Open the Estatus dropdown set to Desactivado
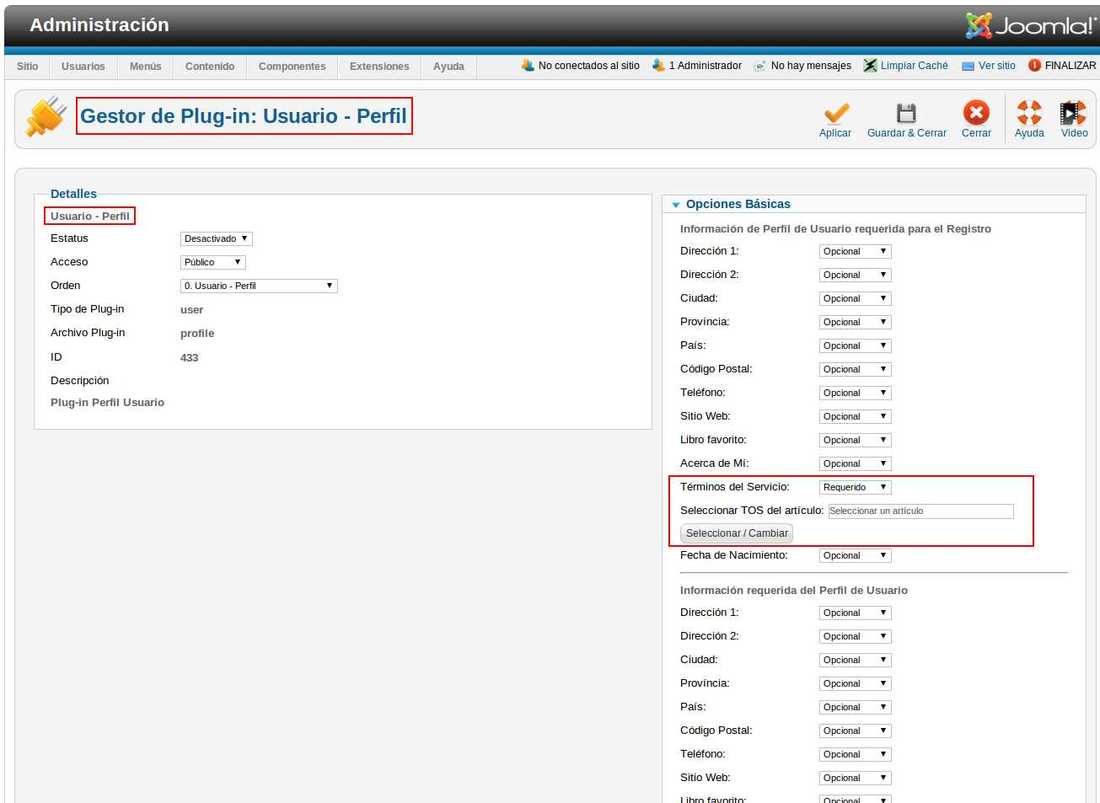 [216, 239]
